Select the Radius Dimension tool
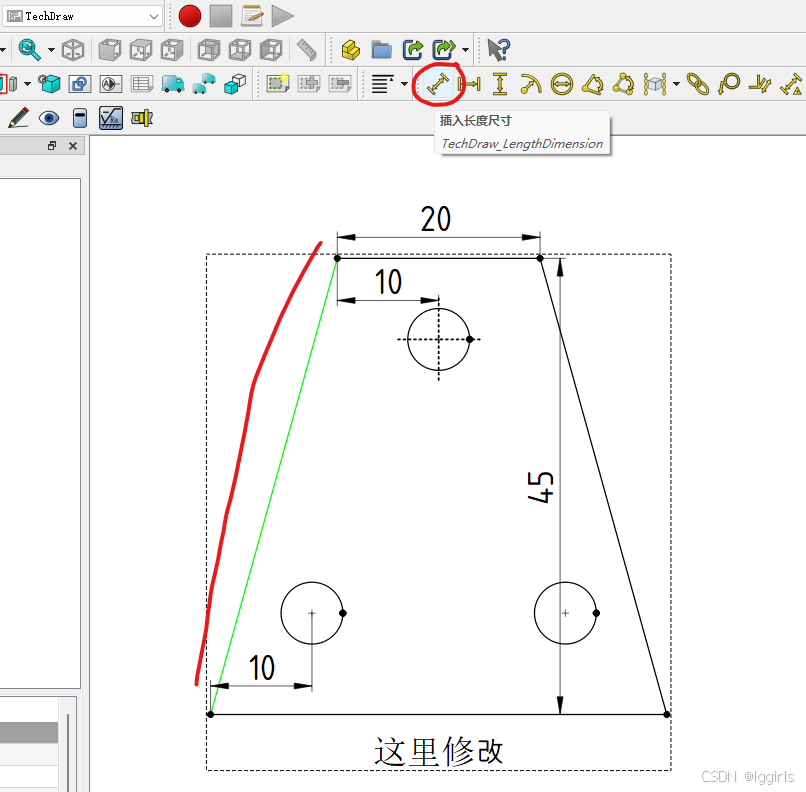 point(530,84)
